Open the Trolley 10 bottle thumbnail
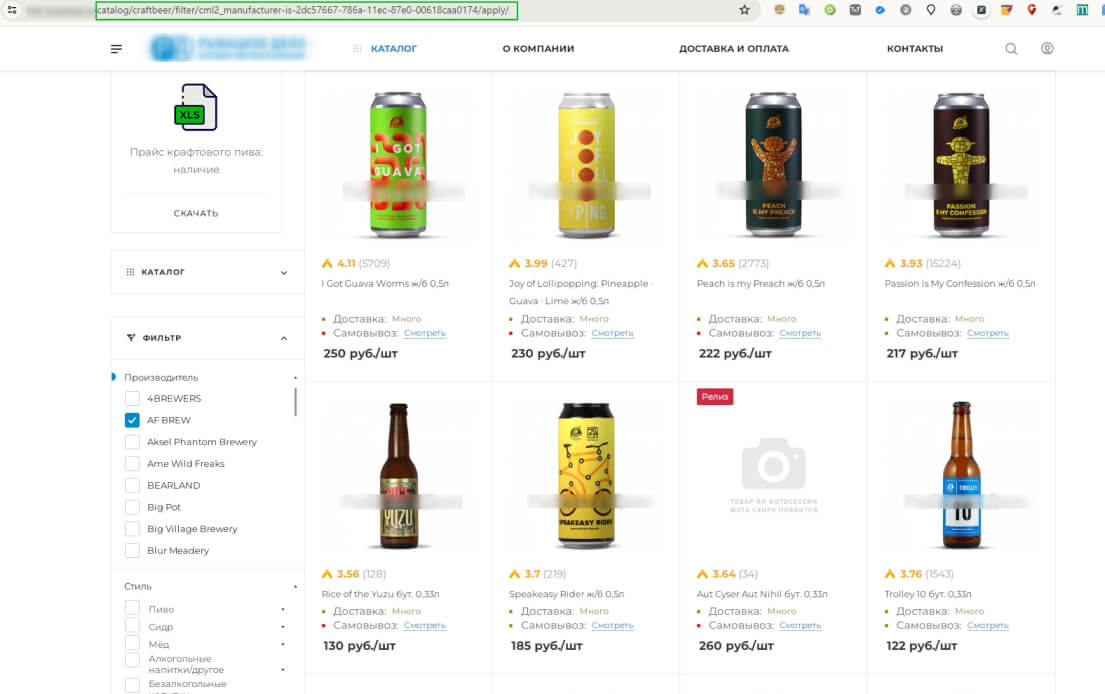1105x694 pixels. click(961, 474)
